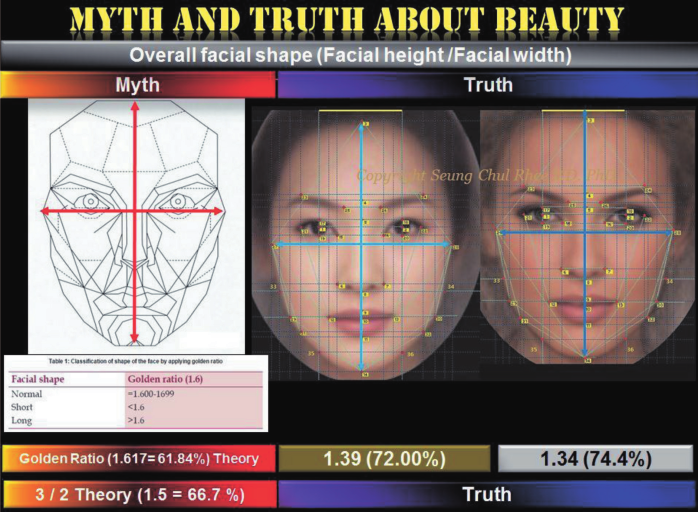Click the top blue 'Truth' header
Viewport: 698px width, 512px height.
click(x=487, y=85)
